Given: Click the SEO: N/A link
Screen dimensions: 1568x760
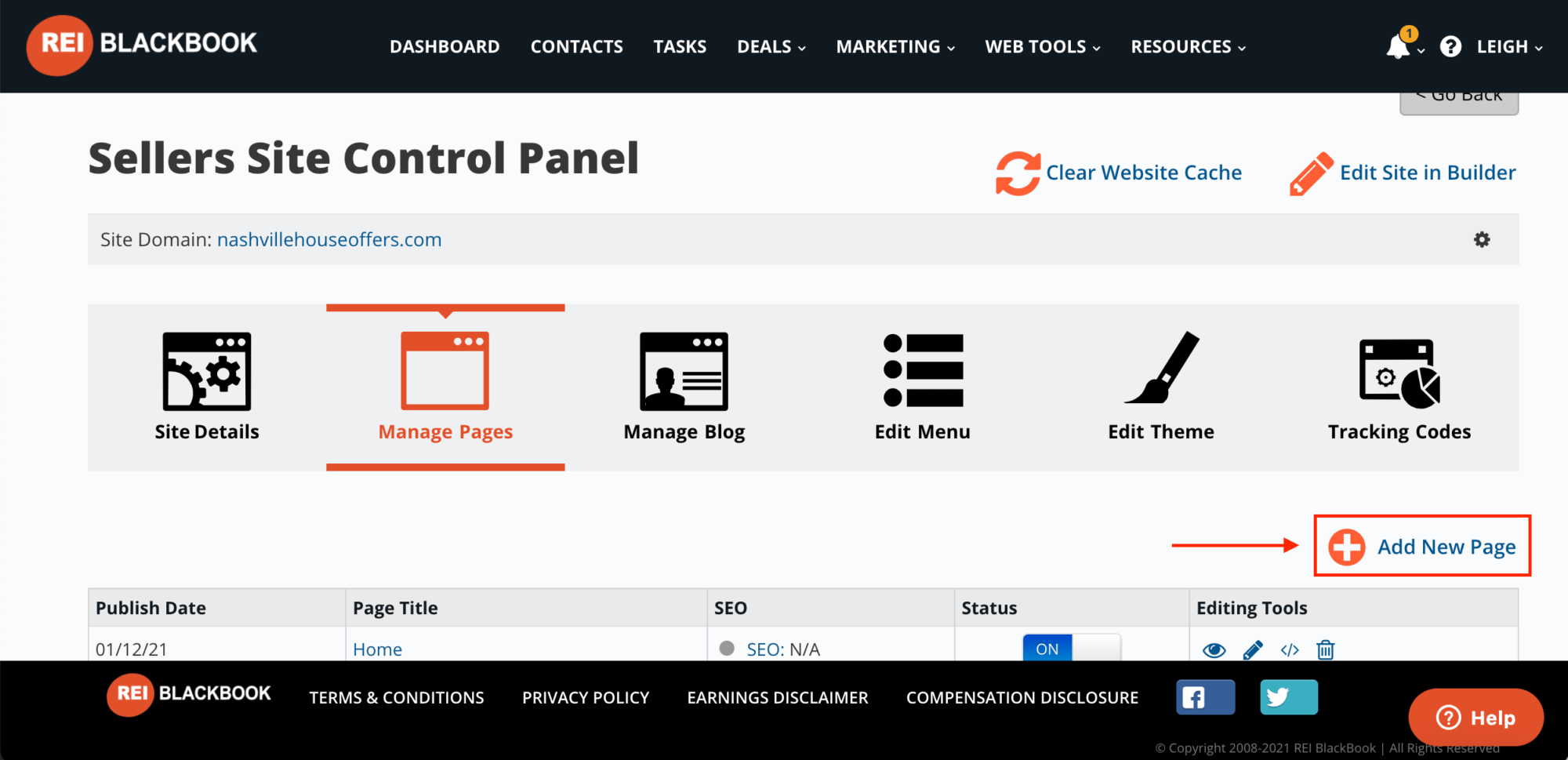Looking at the screenshot, I should pyautogui.click(x=783, y=649).
